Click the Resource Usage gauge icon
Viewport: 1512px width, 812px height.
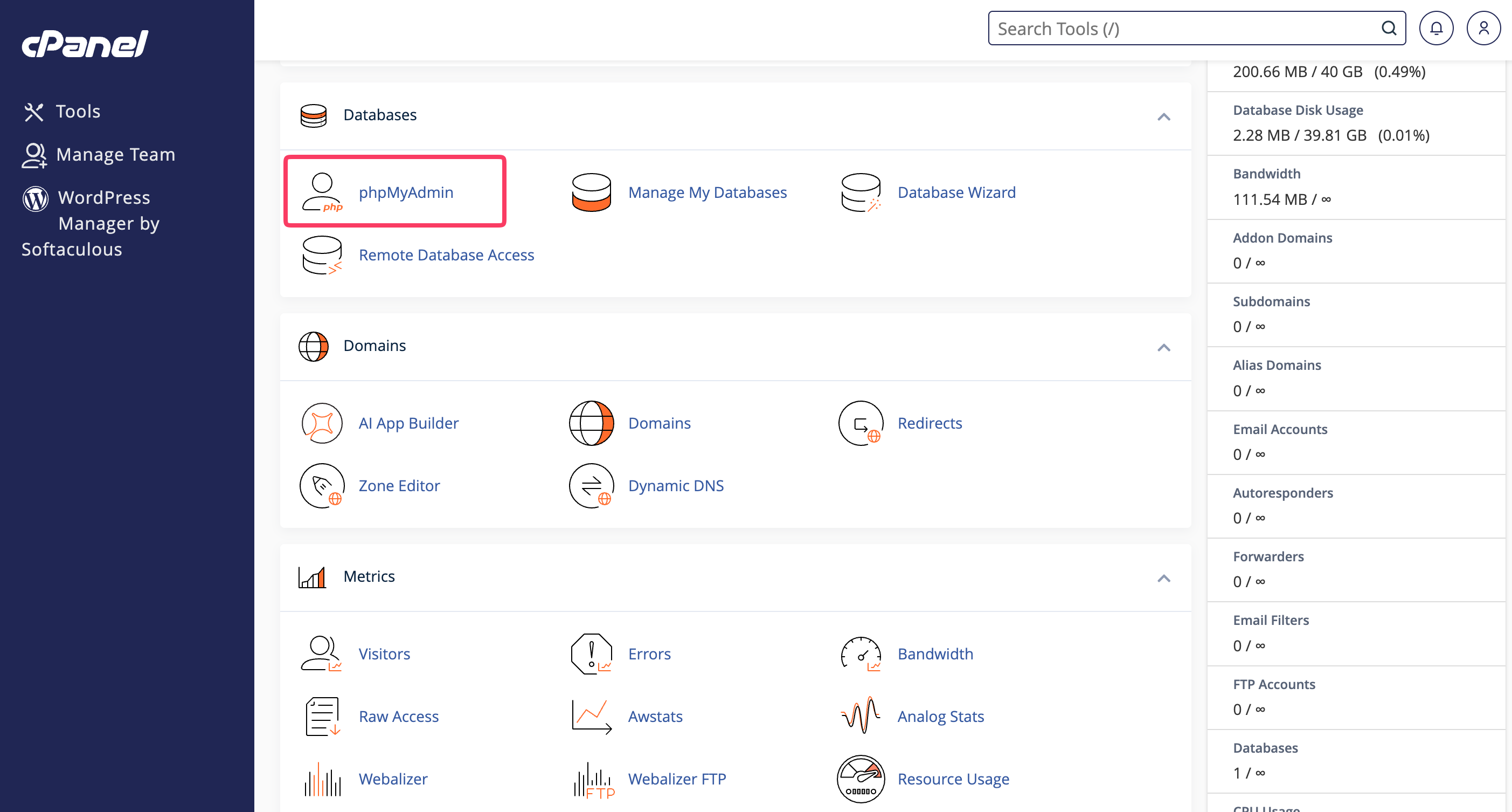[861, 779]
